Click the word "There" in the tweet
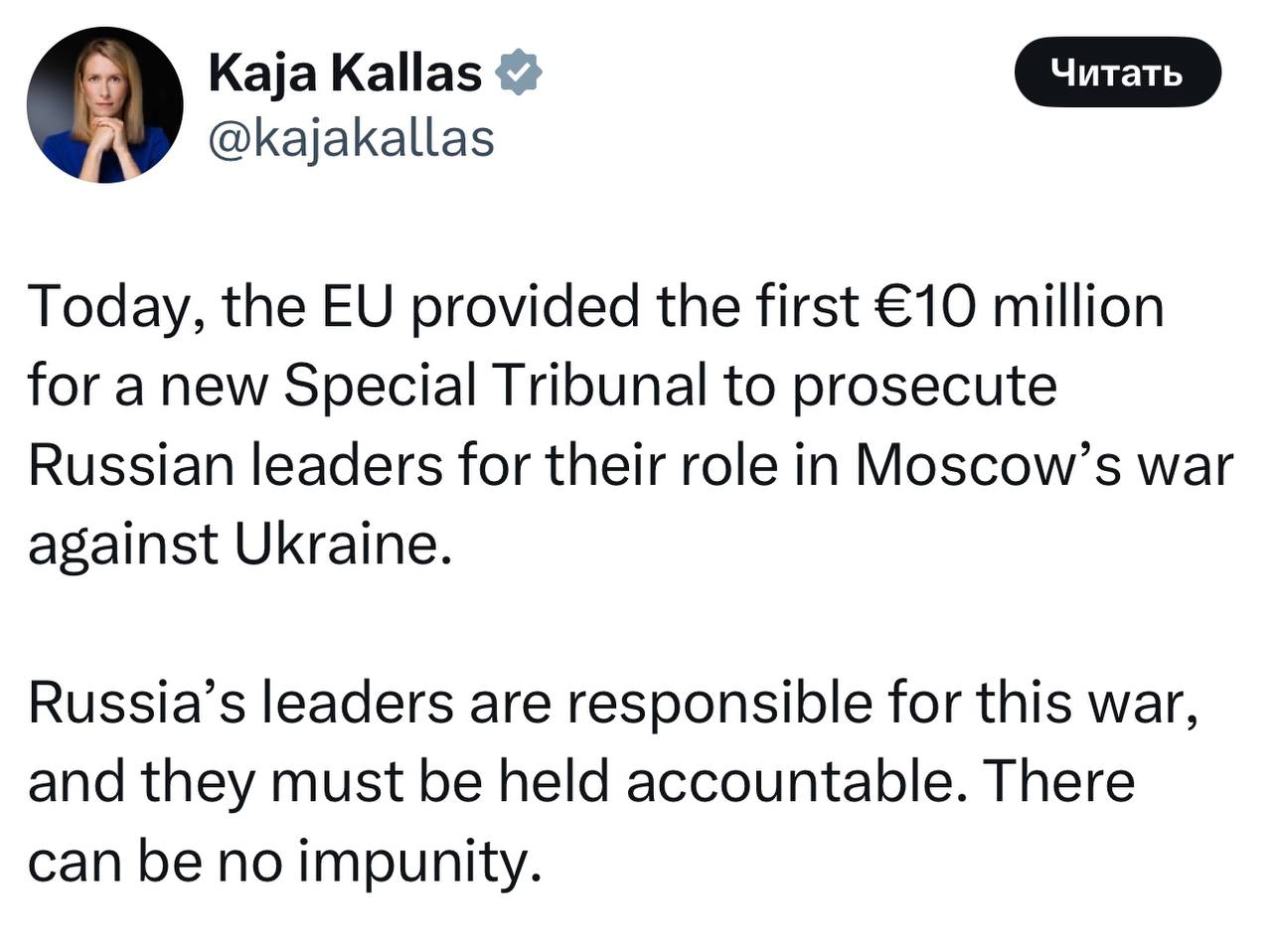This screenshot has height=952, width=1272. click(x=1062, y=783)
